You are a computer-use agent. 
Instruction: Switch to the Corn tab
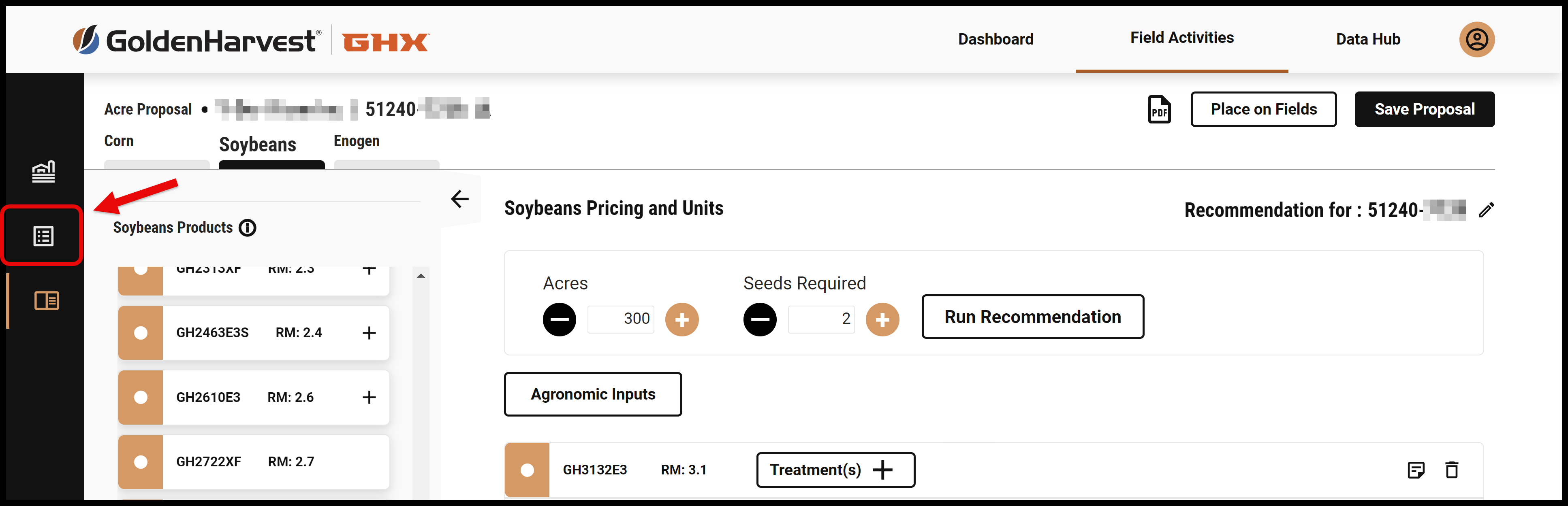(x=119, y=141)
